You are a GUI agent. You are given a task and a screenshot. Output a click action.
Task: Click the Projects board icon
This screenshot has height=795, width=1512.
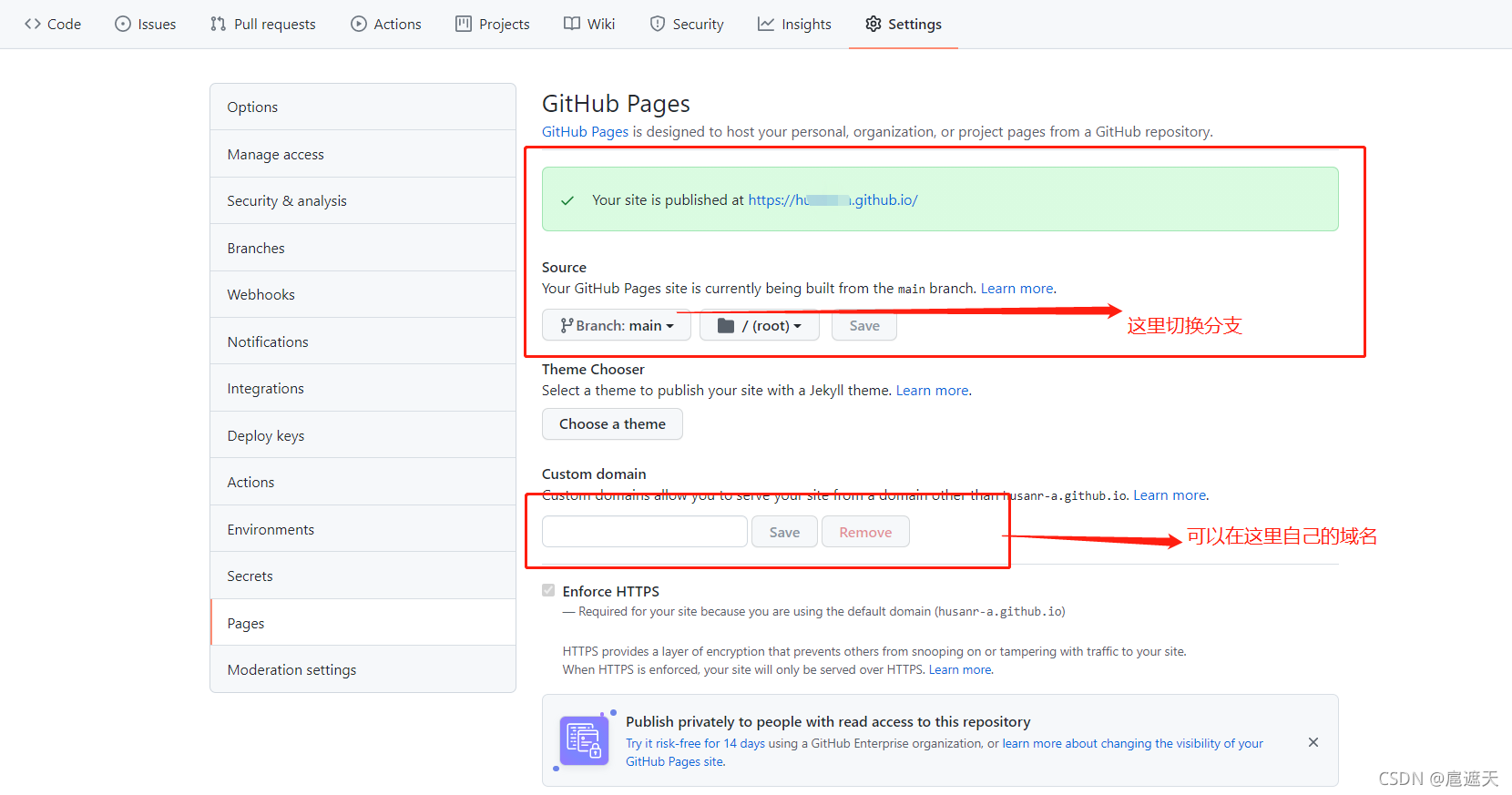[464, 24]
